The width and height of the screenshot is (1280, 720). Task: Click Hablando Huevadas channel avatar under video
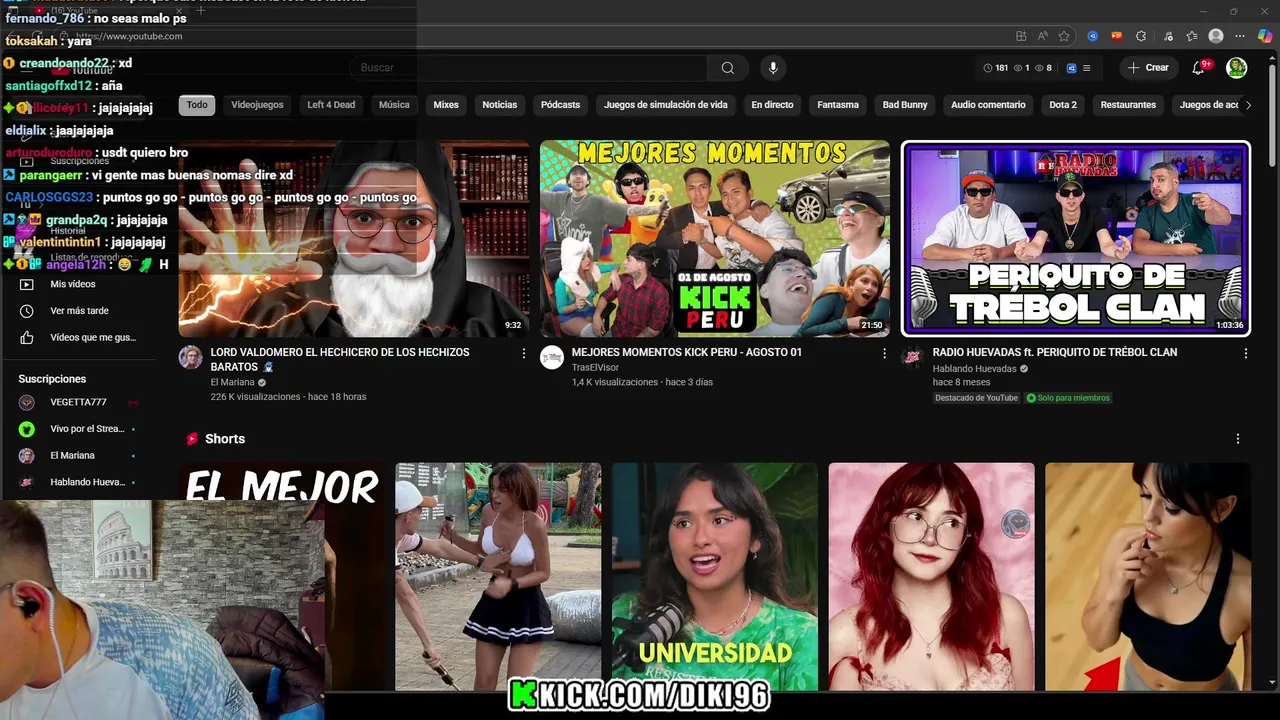(913, 358)
